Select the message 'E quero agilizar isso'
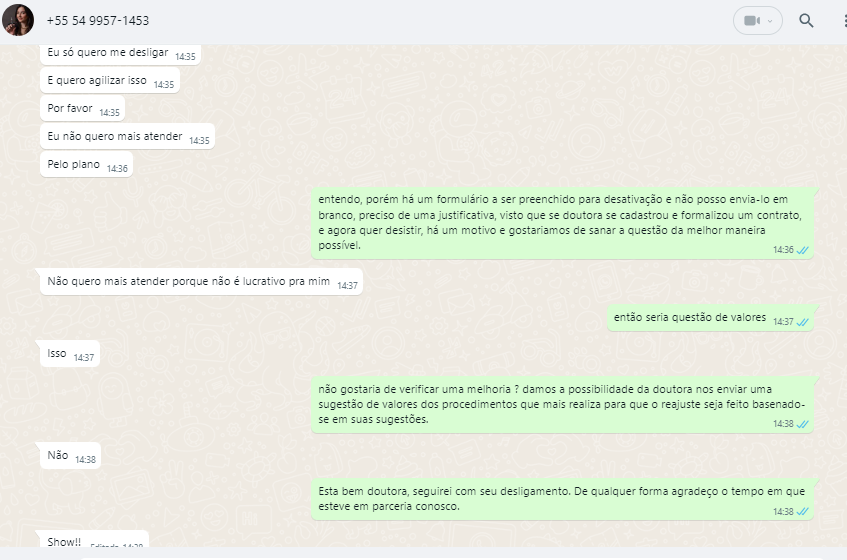The image size is (847, 560). [x=110, y=81]
